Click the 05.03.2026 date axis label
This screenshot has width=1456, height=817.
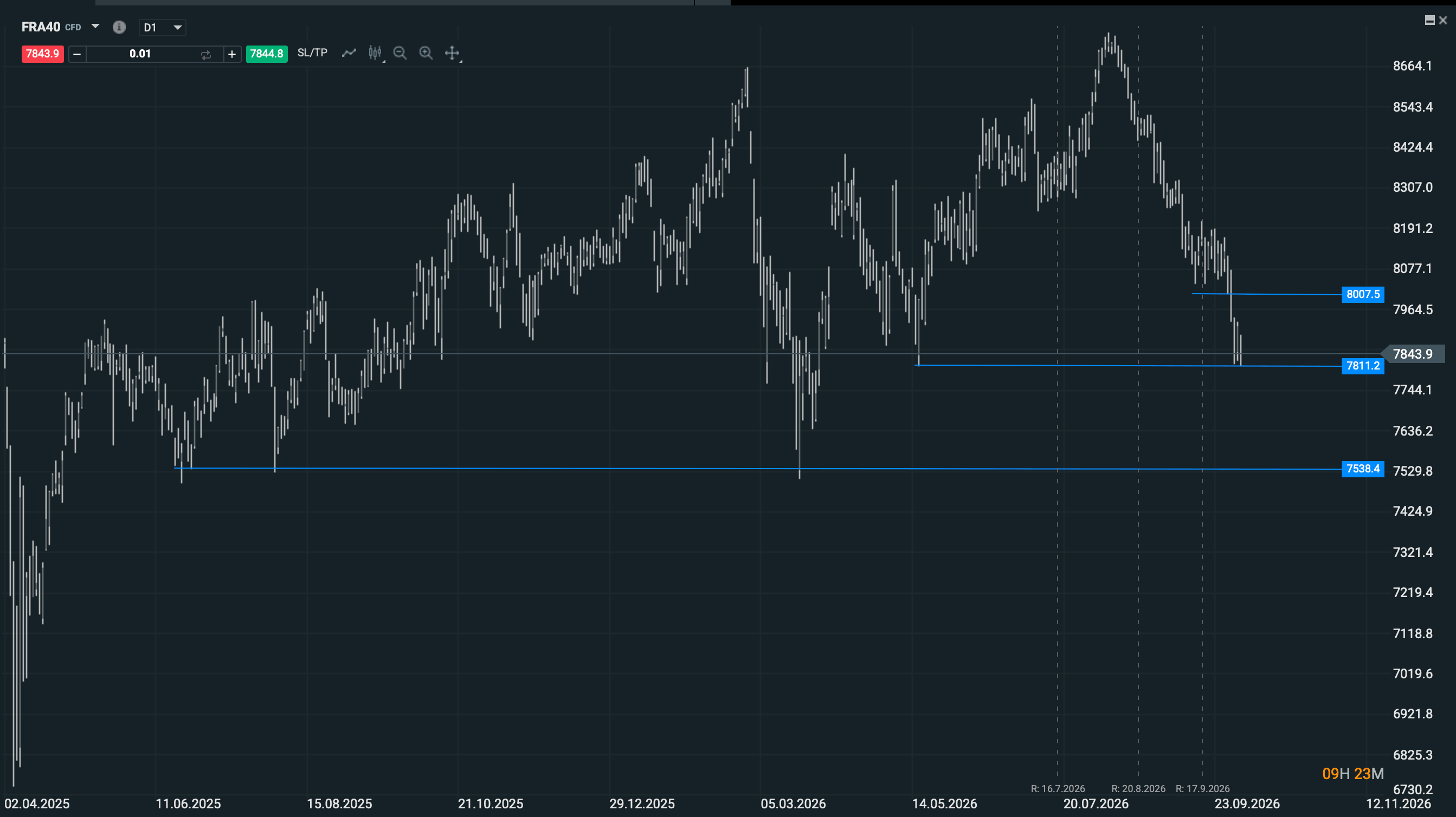pos(793,804)
